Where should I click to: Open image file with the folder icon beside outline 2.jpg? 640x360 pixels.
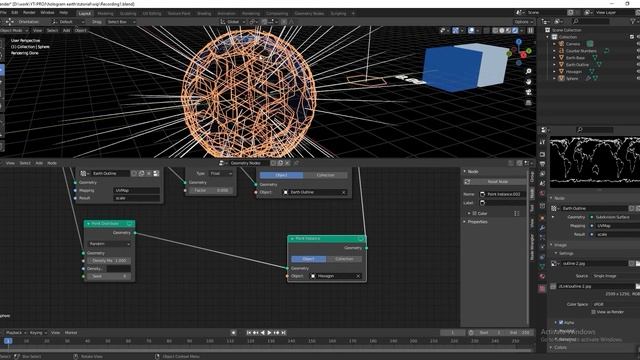pos(637,264)
